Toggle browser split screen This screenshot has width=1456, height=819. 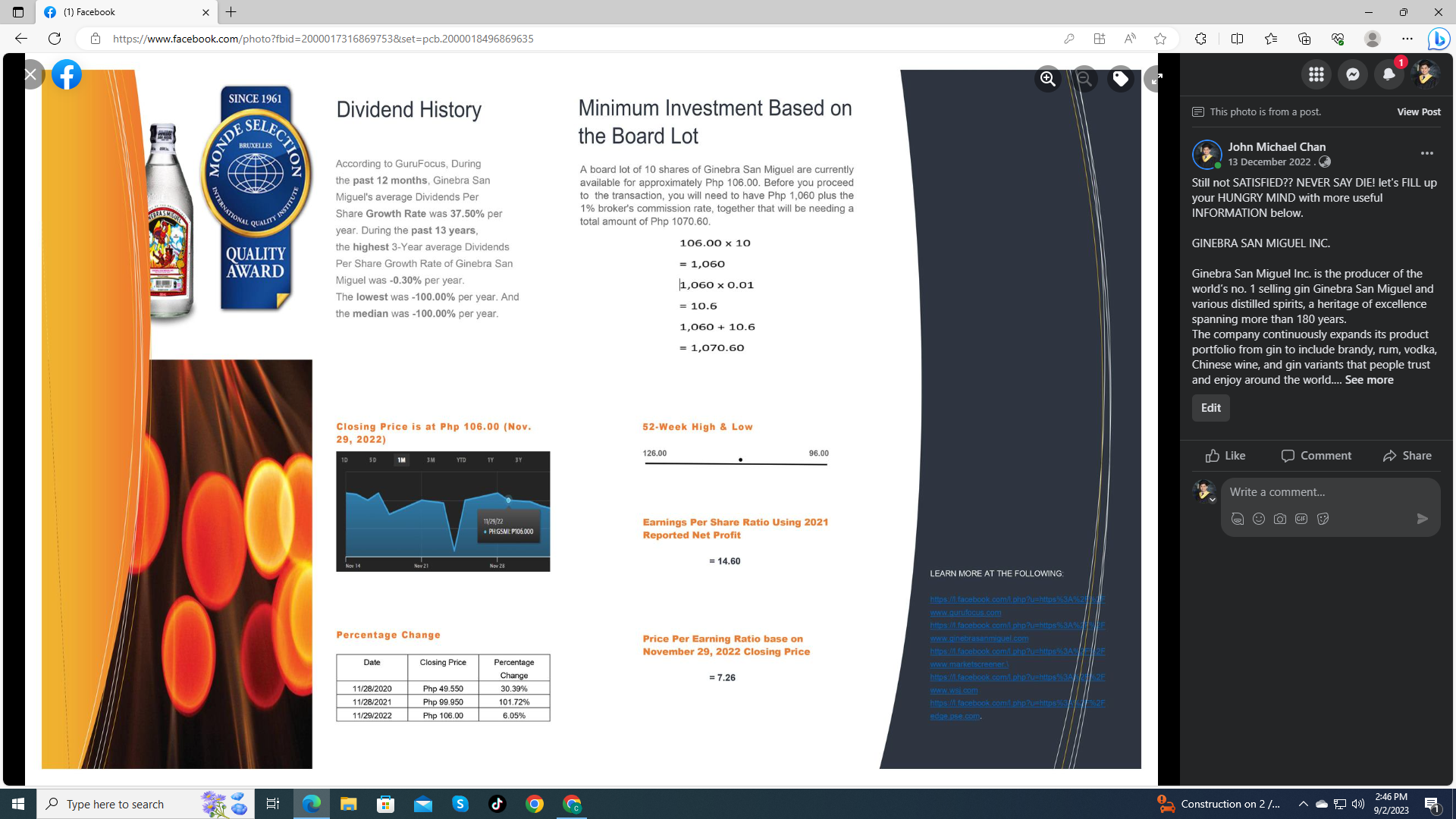[x=1237, y=39]
